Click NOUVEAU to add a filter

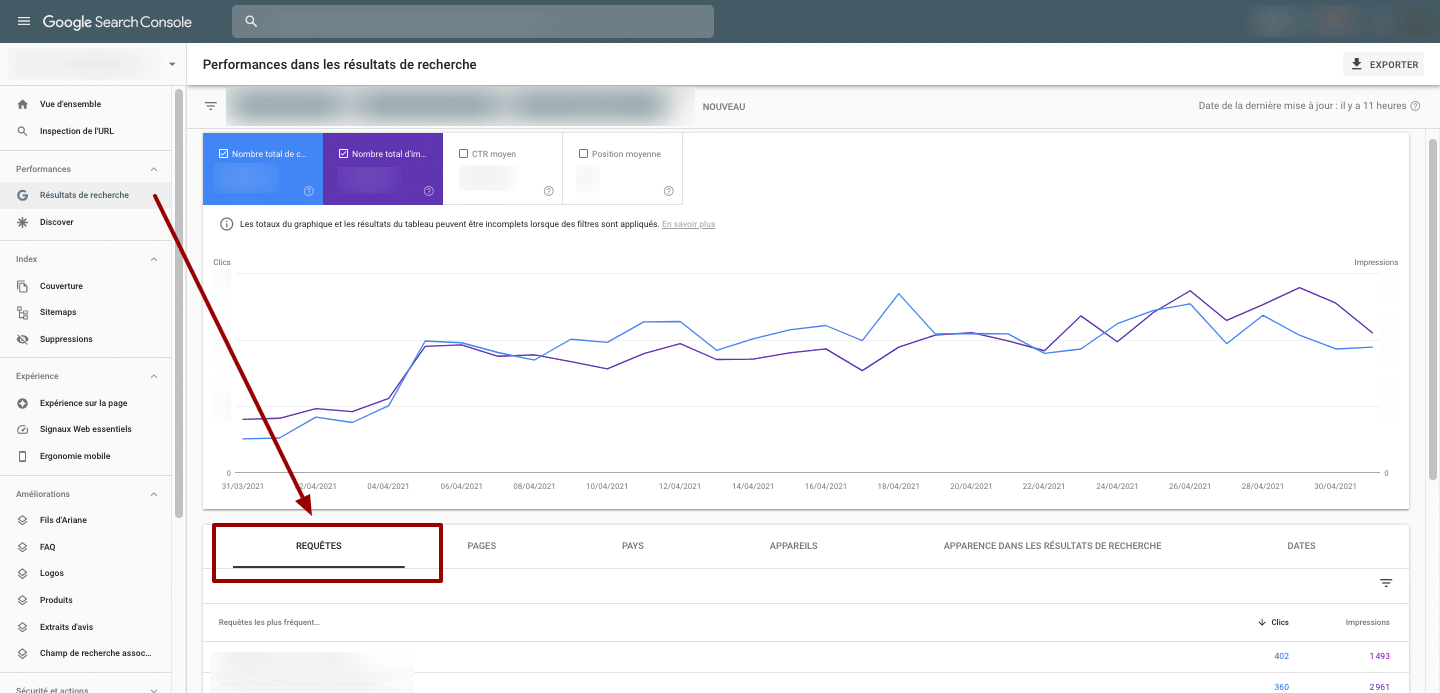pyautogui.click(x=724, y=107)
